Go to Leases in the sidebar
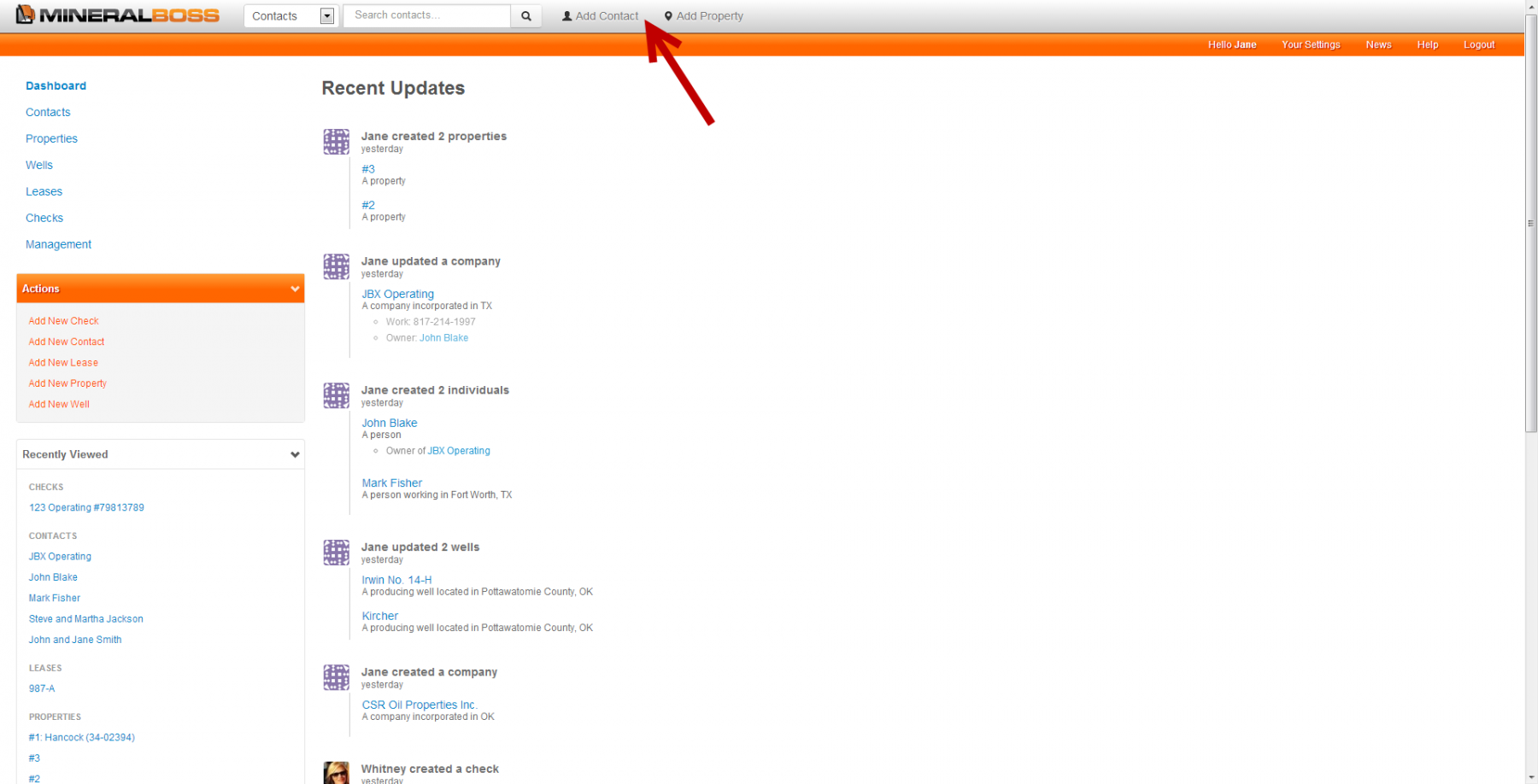The image size is (1538, 784). [x=44, y=191]
